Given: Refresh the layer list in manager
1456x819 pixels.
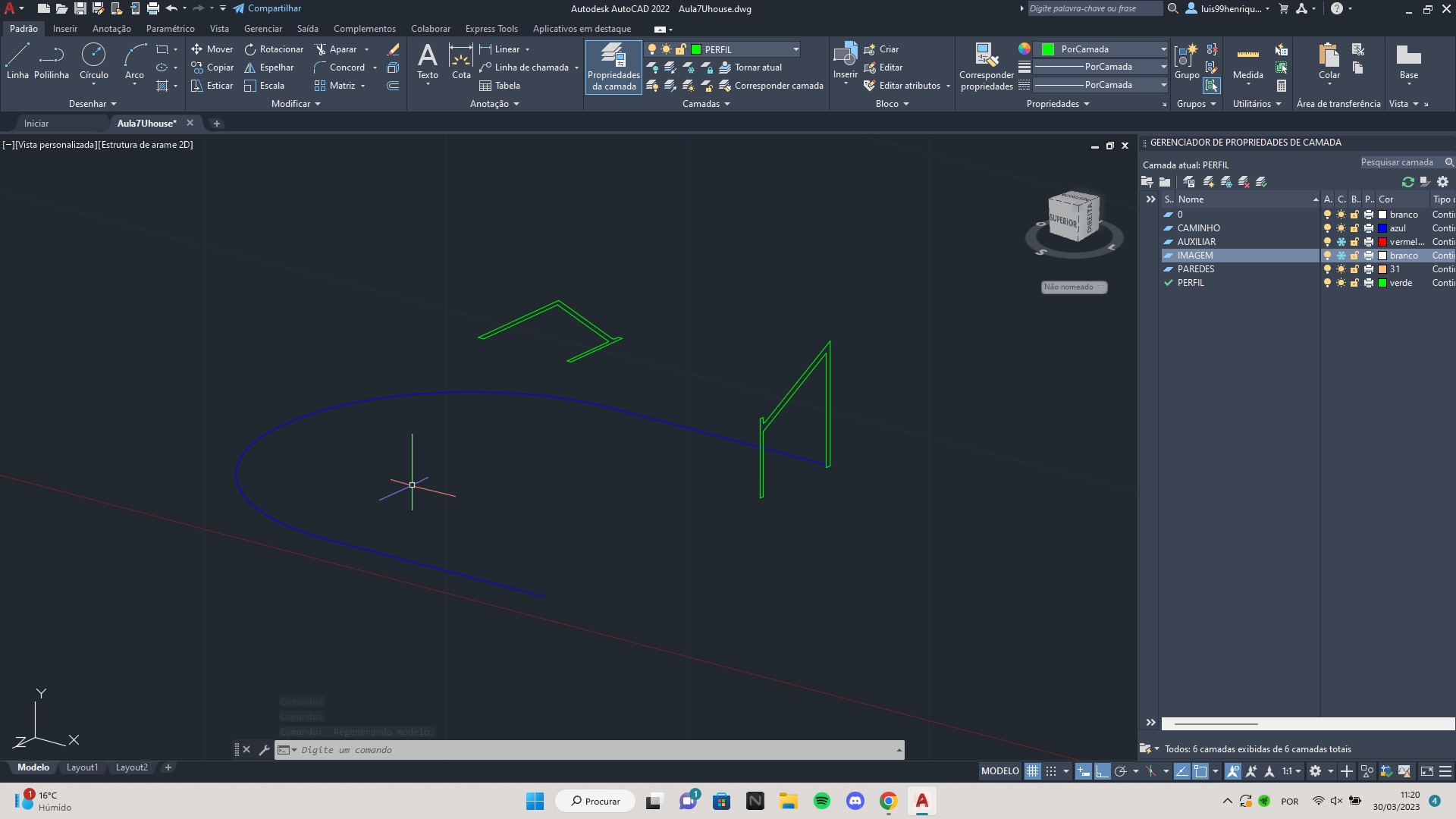Looking at the screenshot, I should pyautogui.click(x=1408, y=182).
